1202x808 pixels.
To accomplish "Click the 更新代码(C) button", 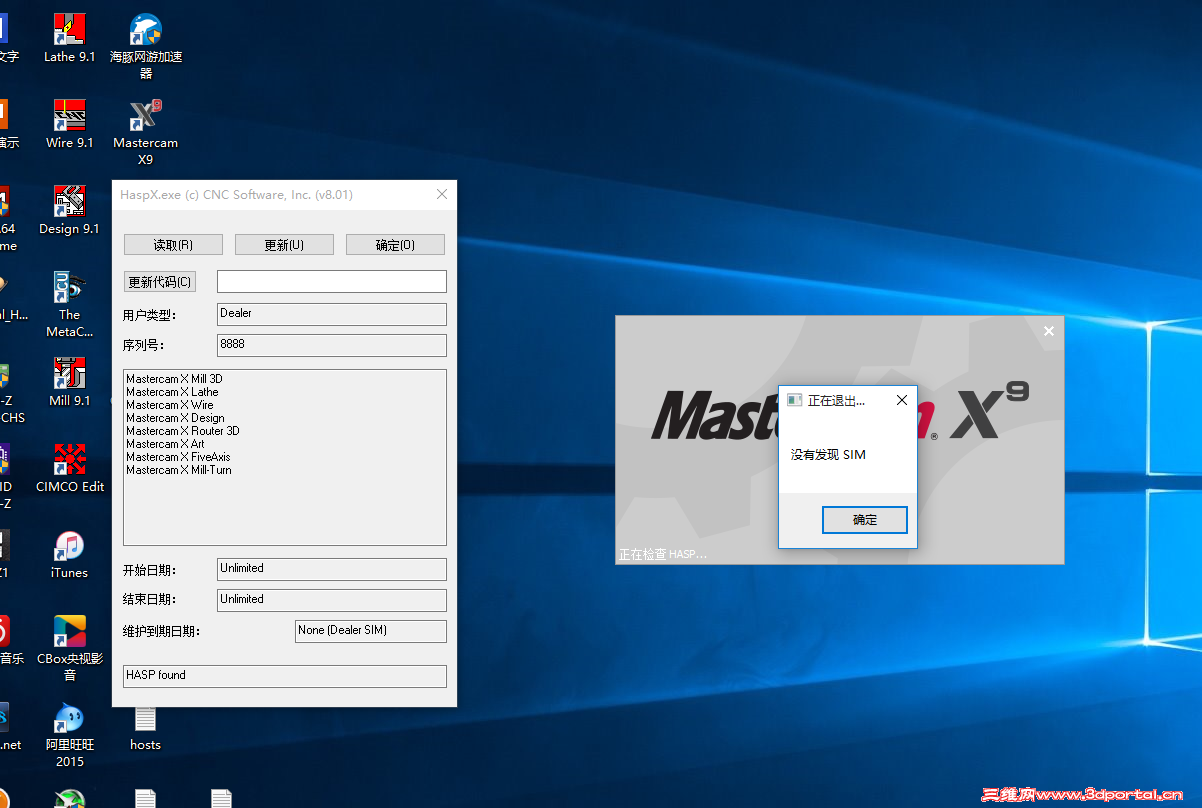I will [160, 281].
